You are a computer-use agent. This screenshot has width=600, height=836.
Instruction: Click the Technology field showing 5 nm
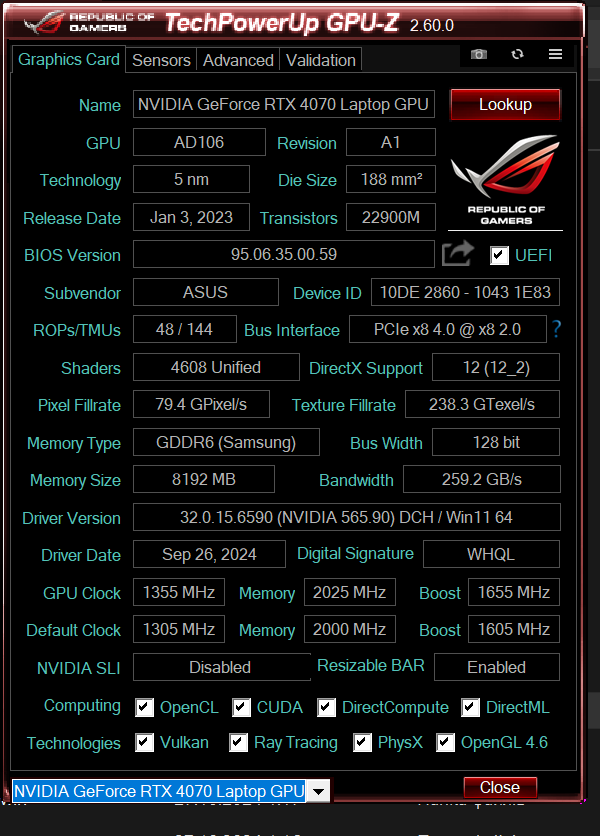[191, 179]
